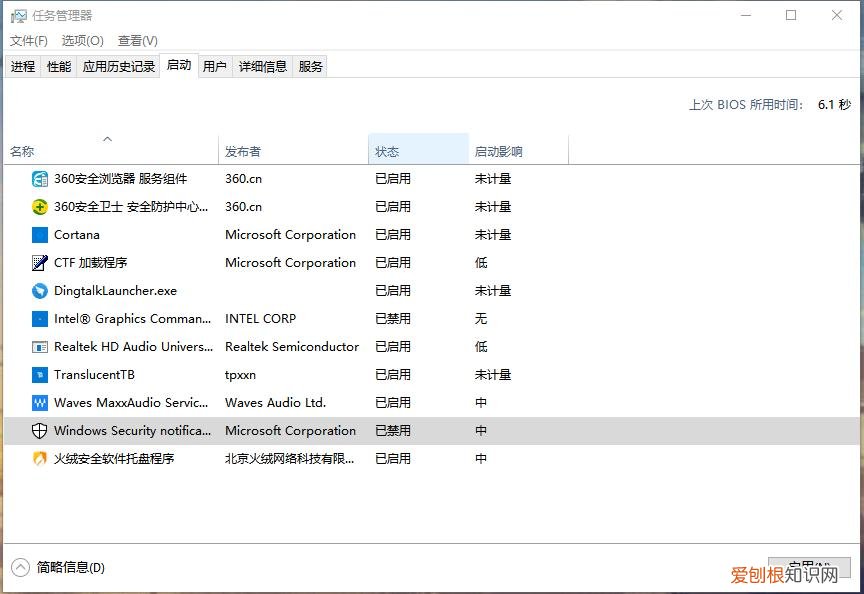The image size is (864, 594).
Task: Click the CTF 加载程序 pen icon
Action: pos(40,263)
